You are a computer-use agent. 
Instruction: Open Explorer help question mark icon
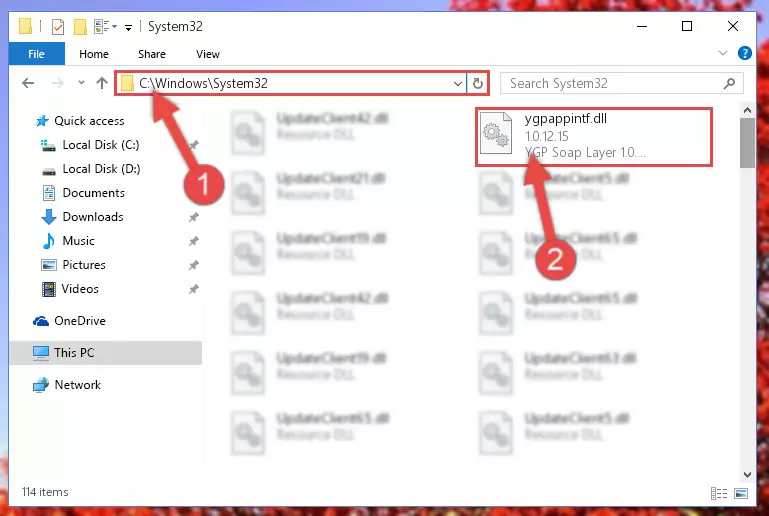coord(744,53)
